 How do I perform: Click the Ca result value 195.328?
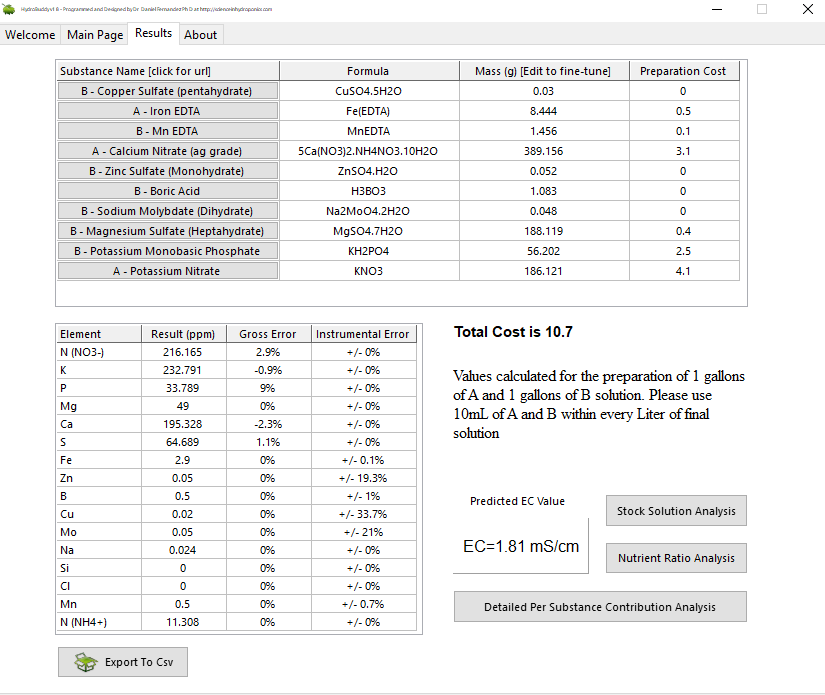(184, 424)
